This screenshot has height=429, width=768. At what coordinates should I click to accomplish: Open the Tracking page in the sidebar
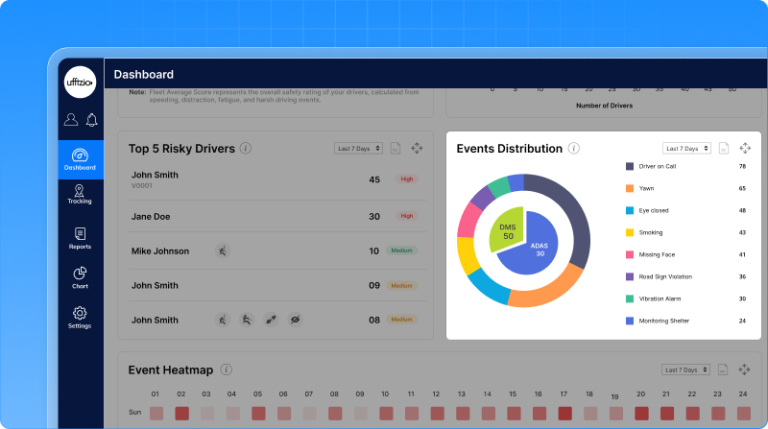[x=79, y=194]
